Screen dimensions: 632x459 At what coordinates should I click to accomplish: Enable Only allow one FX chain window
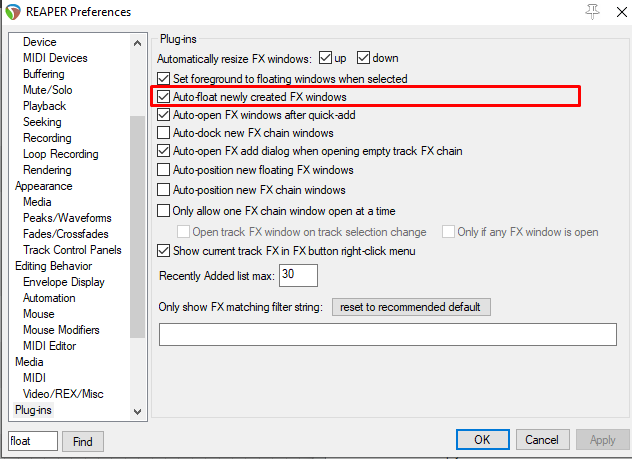(165, 211)
